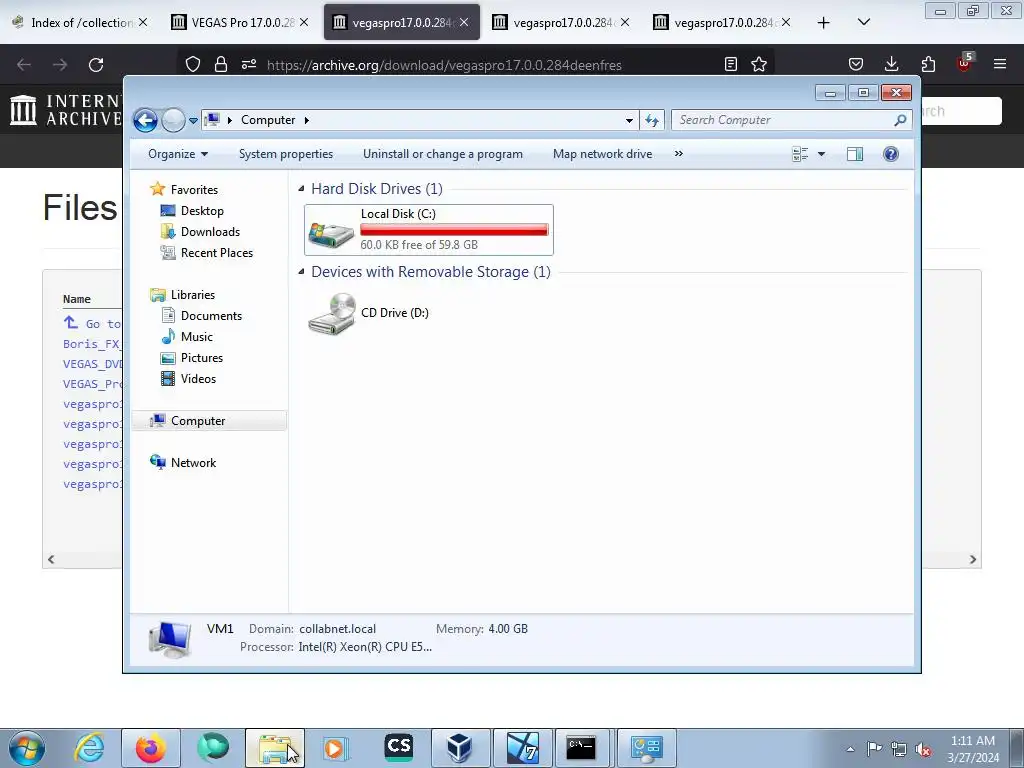The height and width of the screenshot is (768, 1024).
Task: Toggle Firefox reader view icon
Action: 731,64
